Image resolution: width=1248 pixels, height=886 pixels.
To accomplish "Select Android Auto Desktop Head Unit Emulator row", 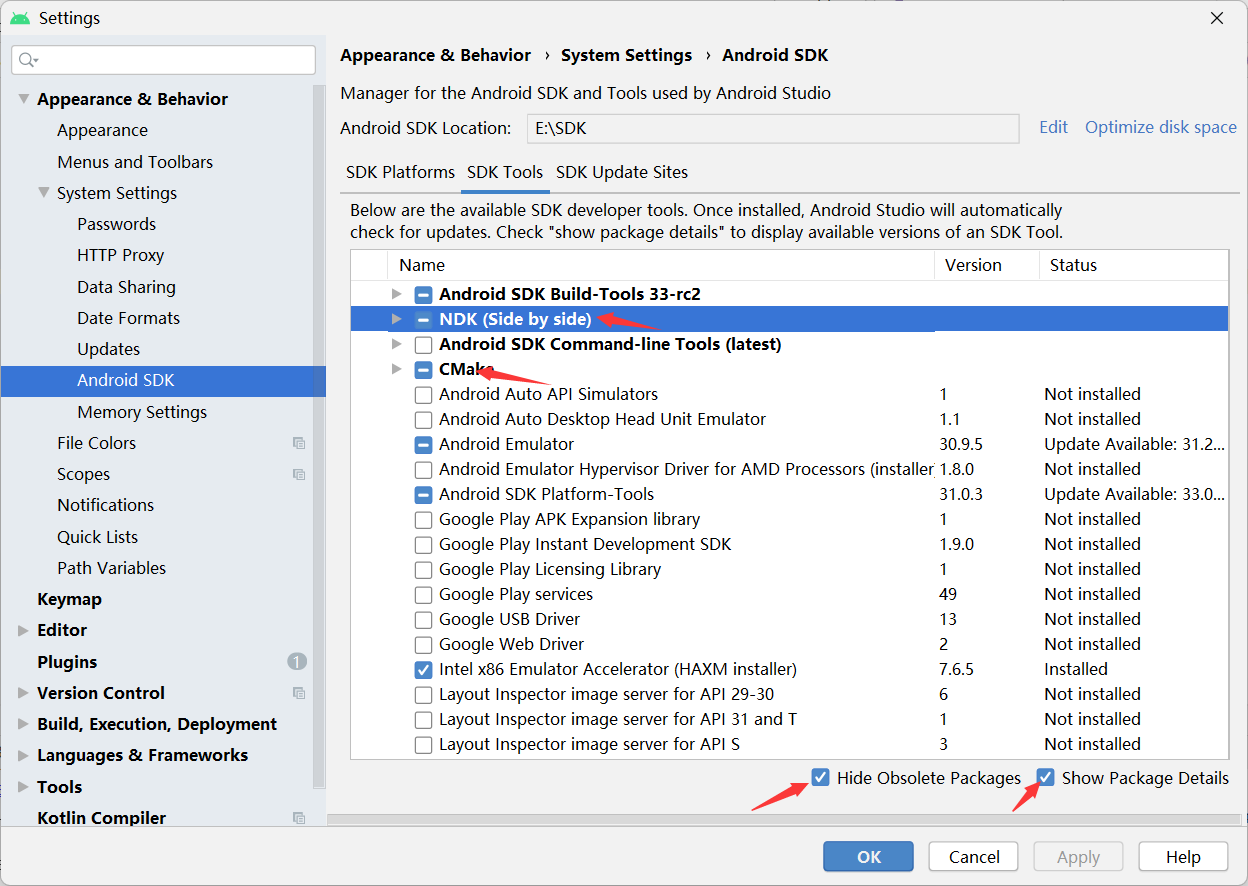I will 789,419.
